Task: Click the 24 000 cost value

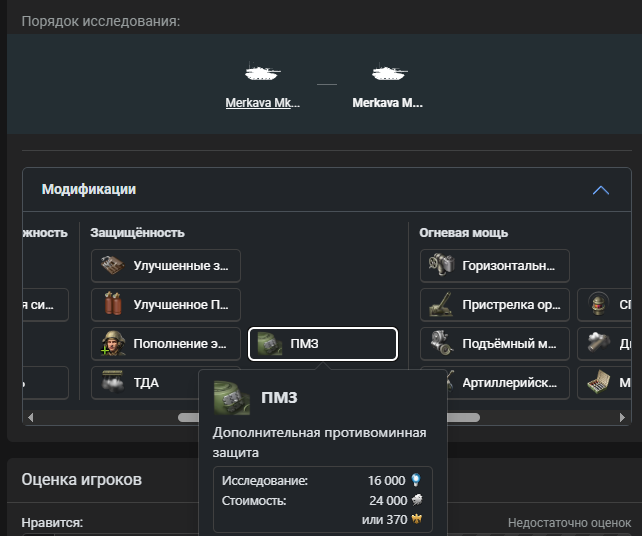Action: pyautogui.click(x=388, y=500)
